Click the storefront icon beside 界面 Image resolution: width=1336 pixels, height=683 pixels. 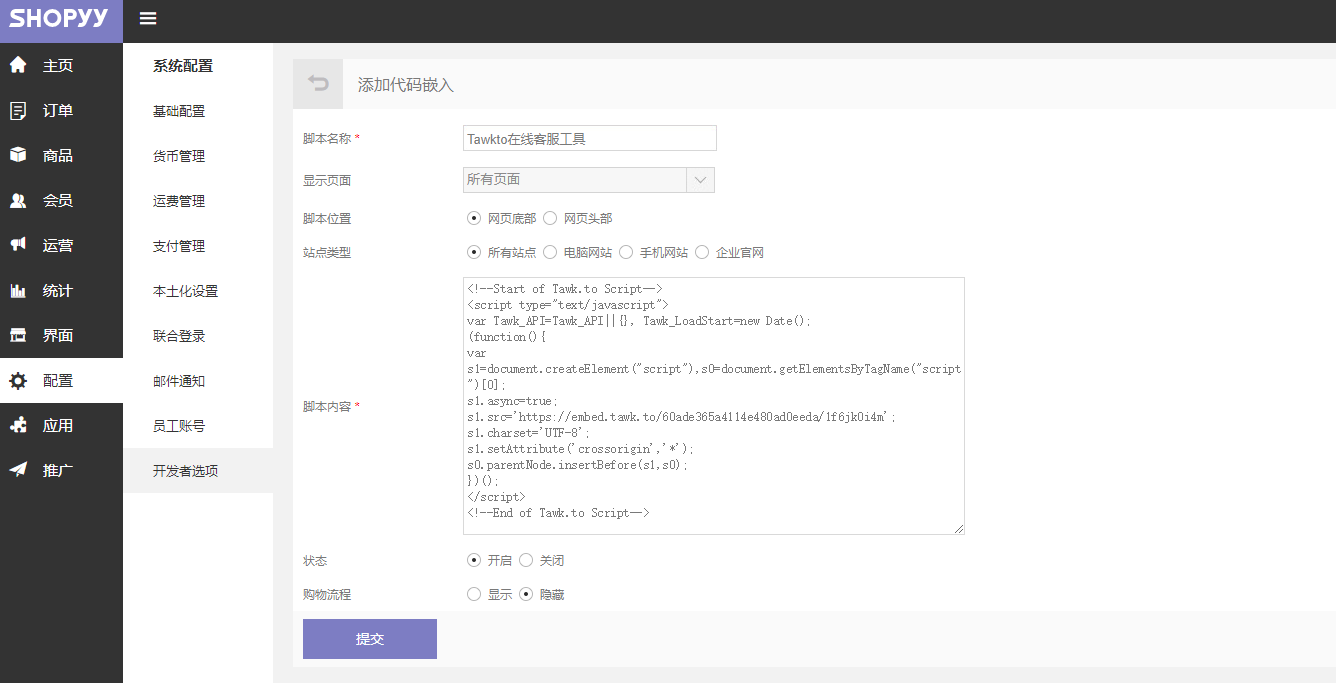tap(18, 335)
